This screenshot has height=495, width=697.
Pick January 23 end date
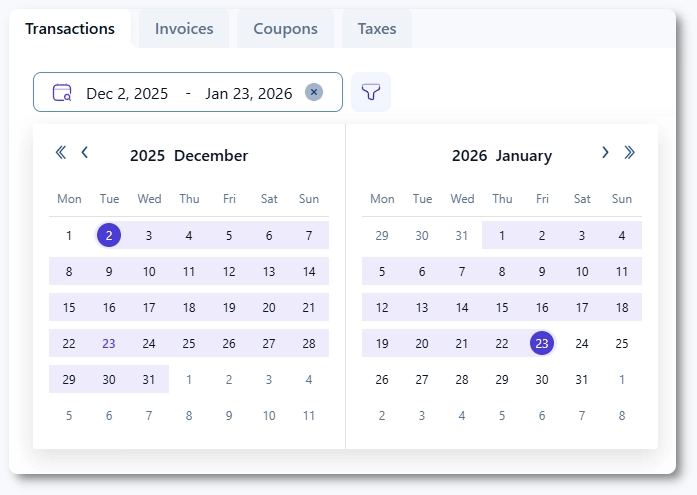point(542,344)
